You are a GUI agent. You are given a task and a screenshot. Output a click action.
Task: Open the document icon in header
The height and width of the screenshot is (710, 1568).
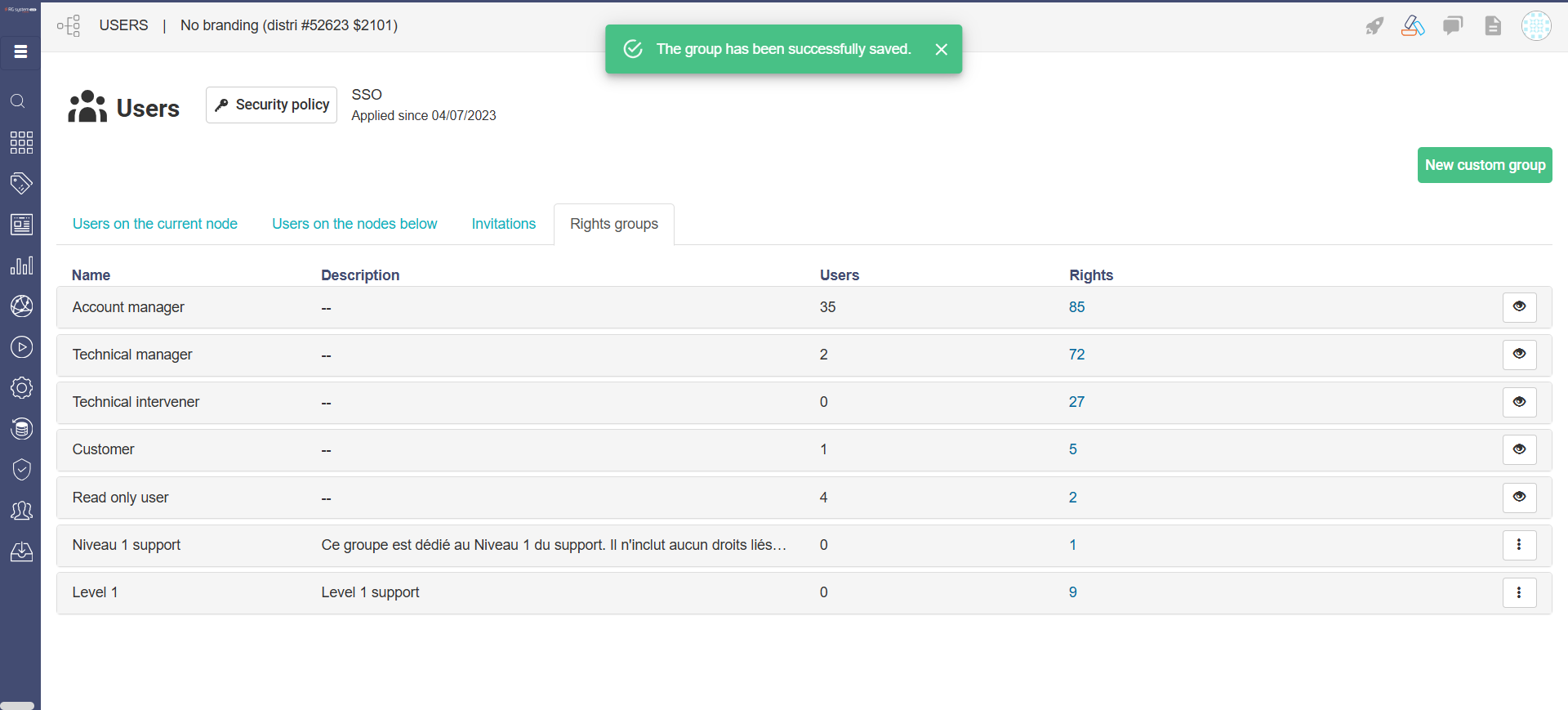click(x=1493, y=26)
